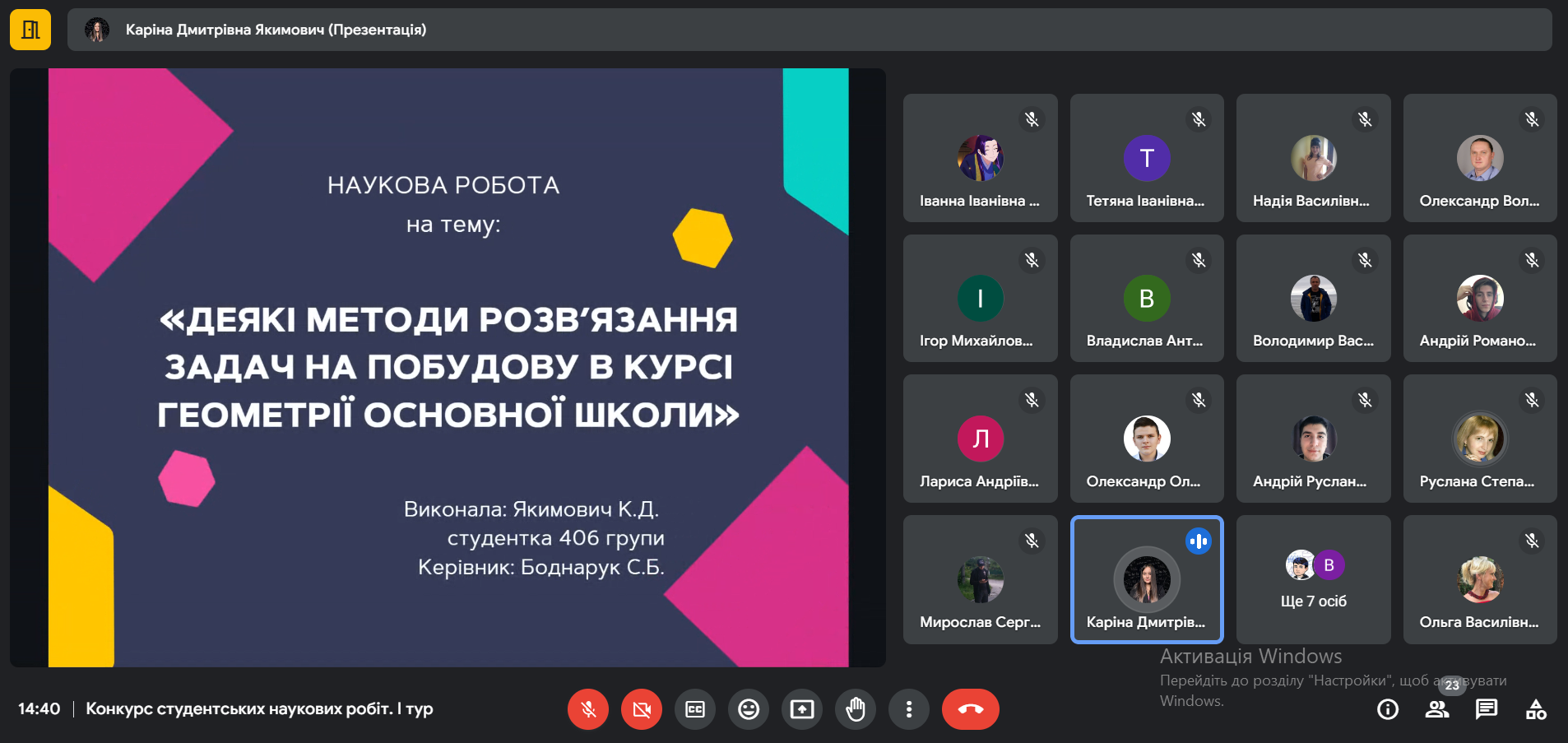Image resolution: width=1568 pixels, height=743 pixels.
Task: Click Мирослав Серг... avatar
Action: [x=980, y=579]
